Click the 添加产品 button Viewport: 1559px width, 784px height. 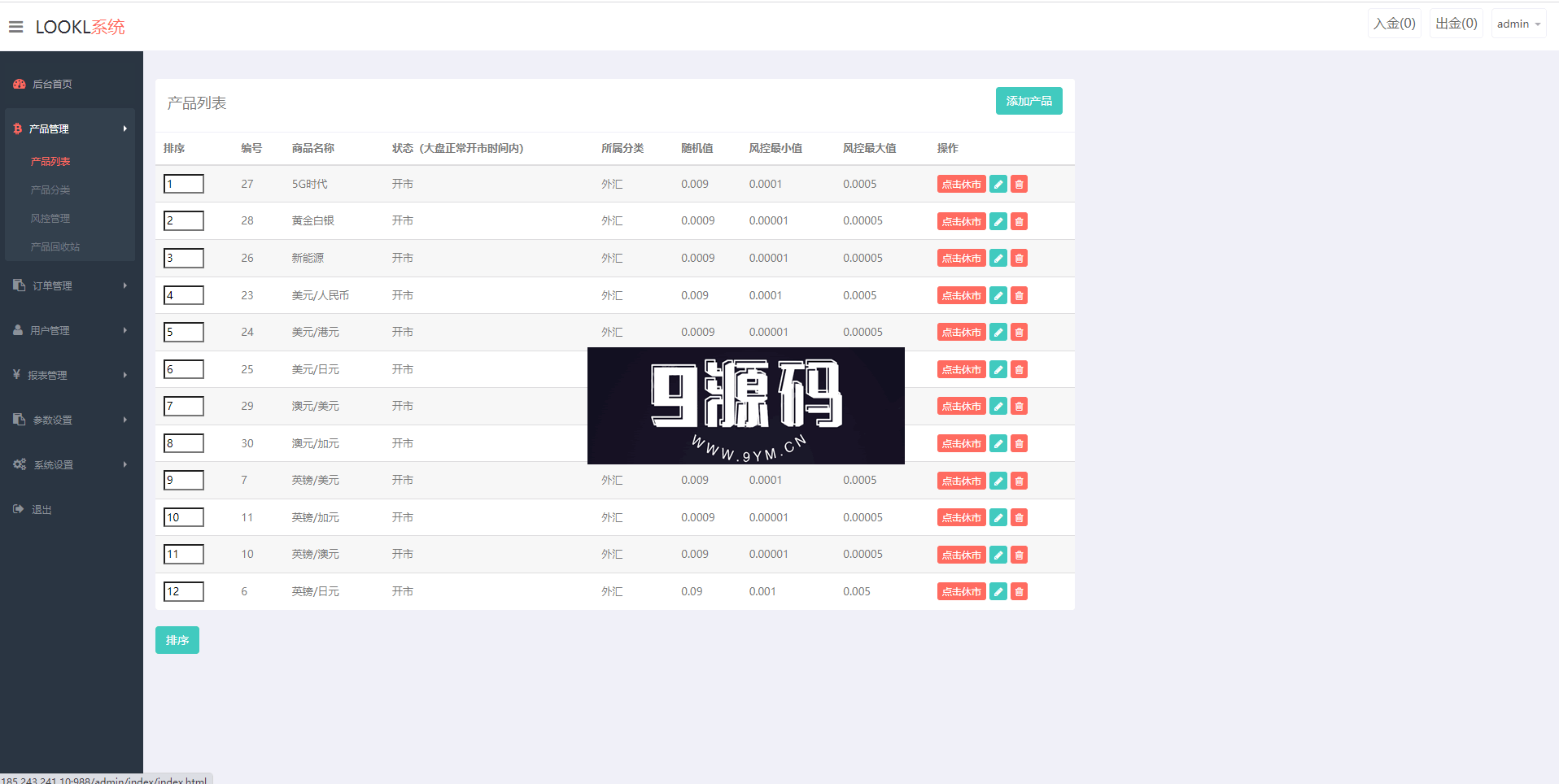tap(1028, 101)
